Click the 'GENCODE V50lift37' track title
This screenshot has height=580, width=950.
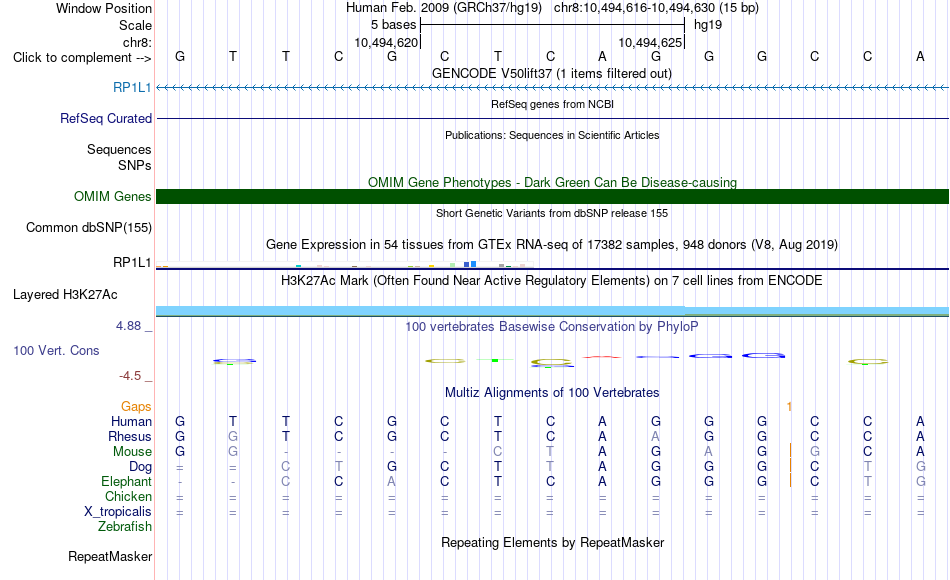[x=552, y=73]
